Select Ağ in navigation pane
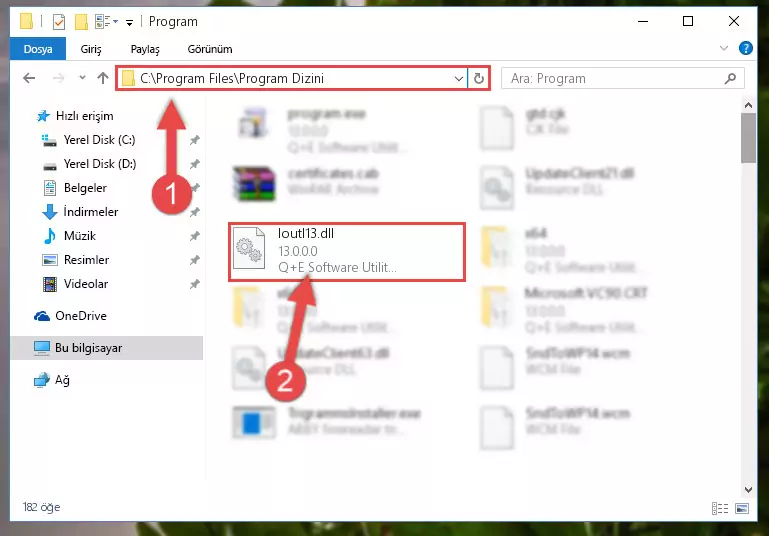 click(52, 380)
